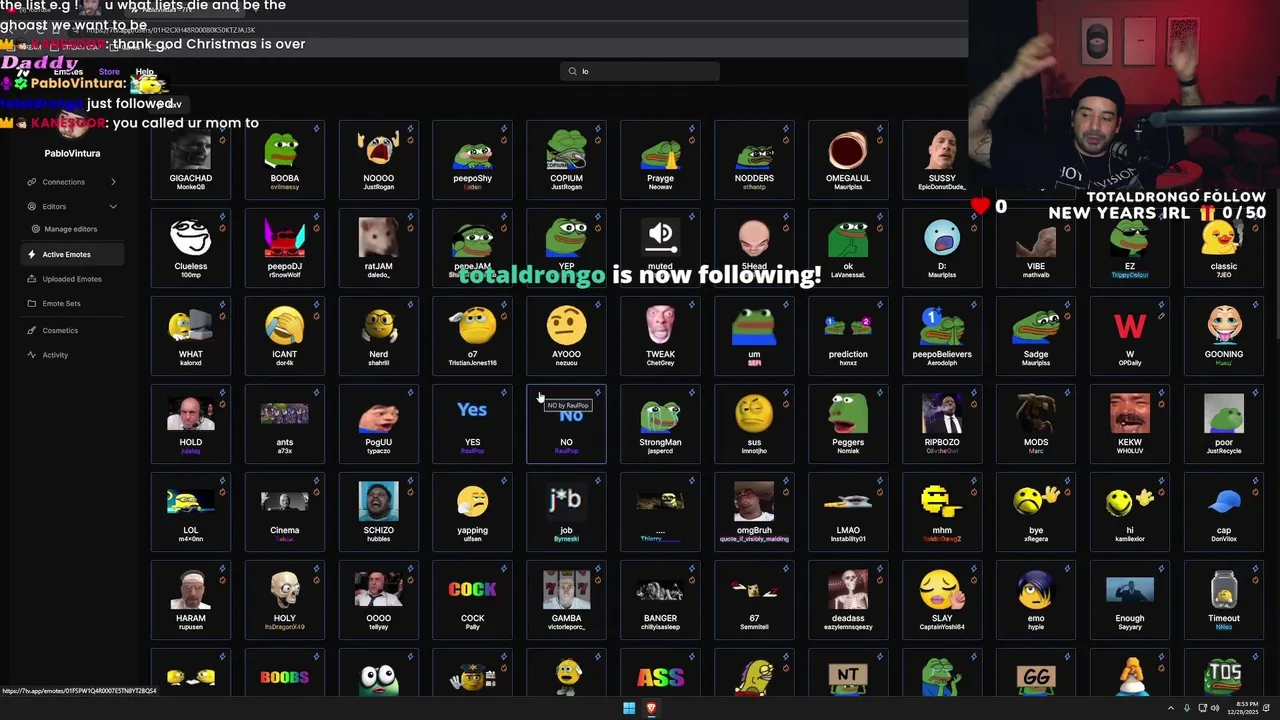Open the Windows Start button

(629, 708)
